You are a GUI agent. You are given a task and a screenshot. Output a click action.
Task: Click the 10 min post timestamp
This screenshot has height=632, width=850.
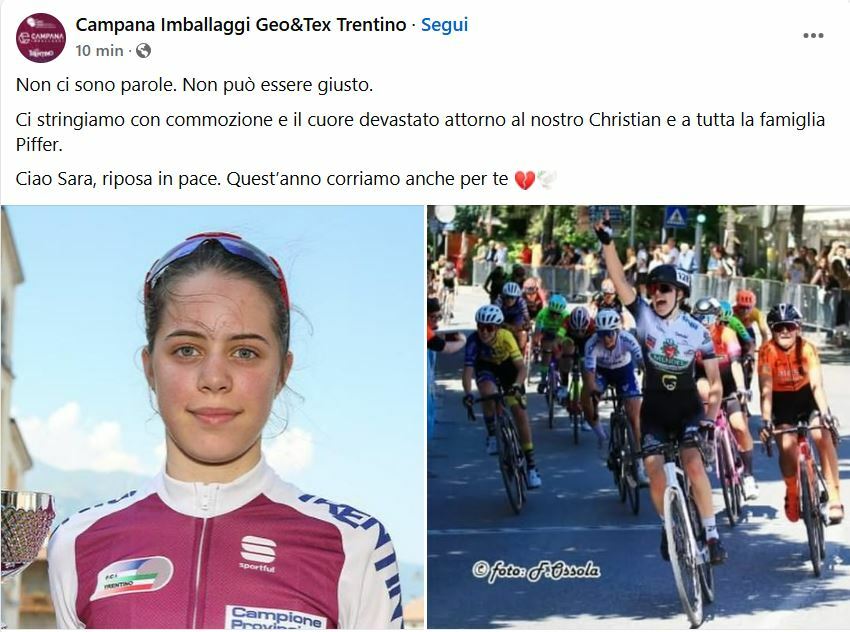[99, 51]
